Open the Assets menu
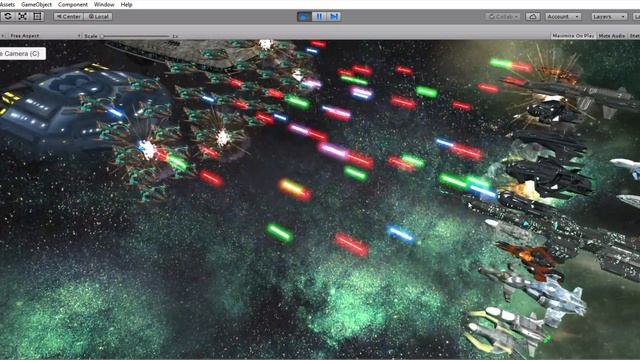Image resolution: width=640 pixels, height=360 pixels. [x=7, y=4]
